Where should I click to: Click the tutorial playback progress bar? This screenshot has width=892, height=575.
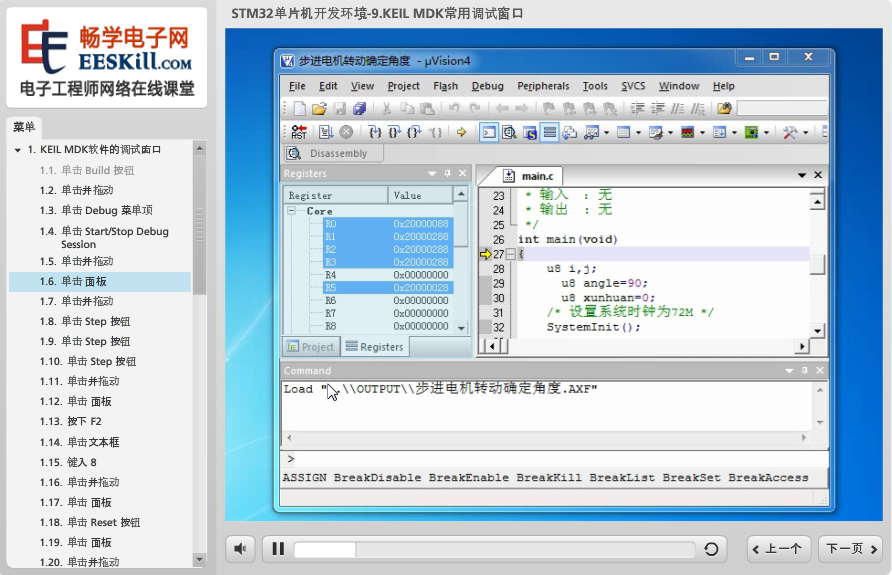[x=494, y=549]
